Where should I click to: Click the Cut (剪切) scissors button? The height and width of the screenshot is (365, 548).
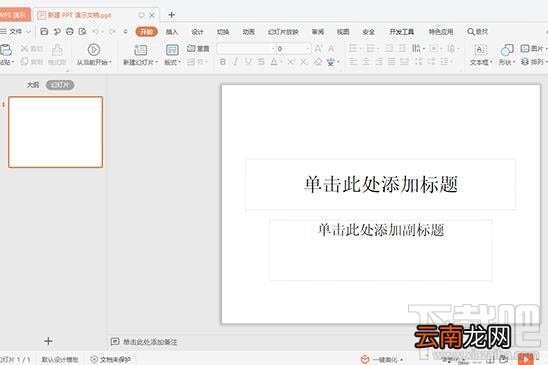click(x=31, y=49)
